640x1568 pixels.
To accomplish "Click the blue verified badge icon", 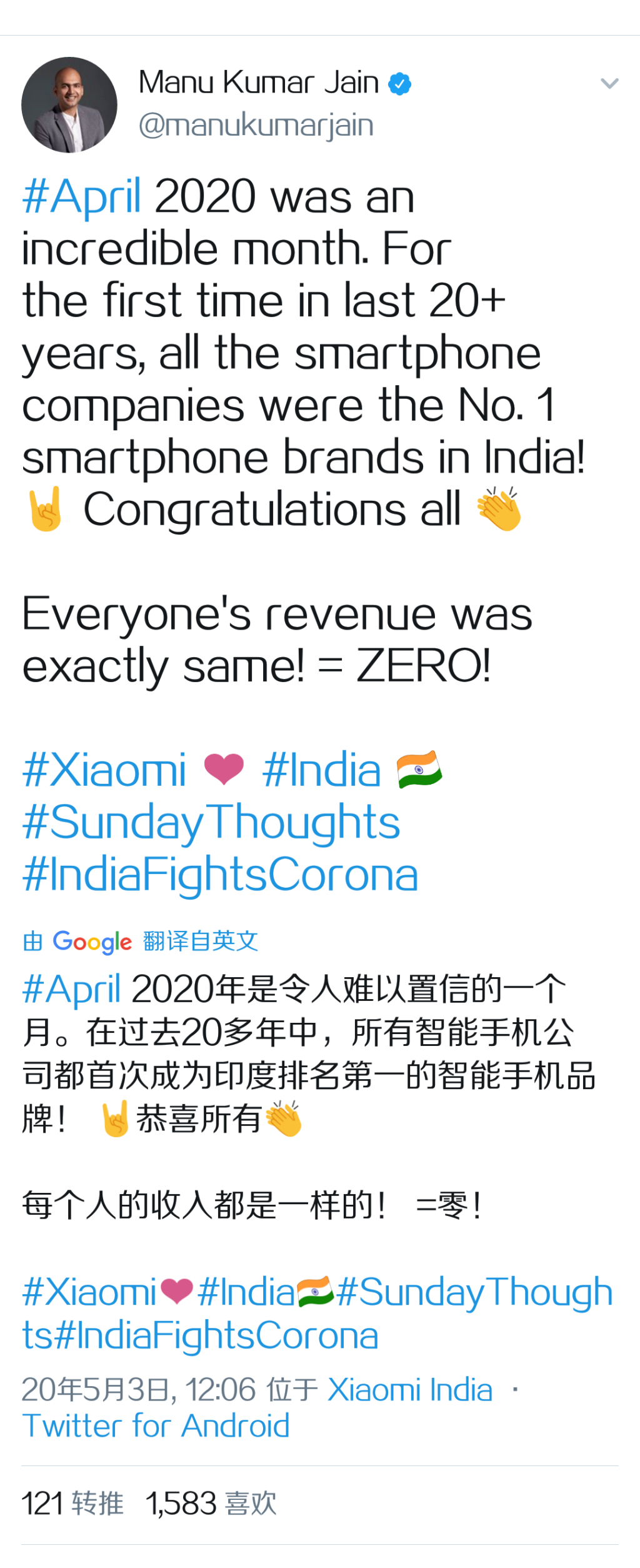I will click(399, 84).
